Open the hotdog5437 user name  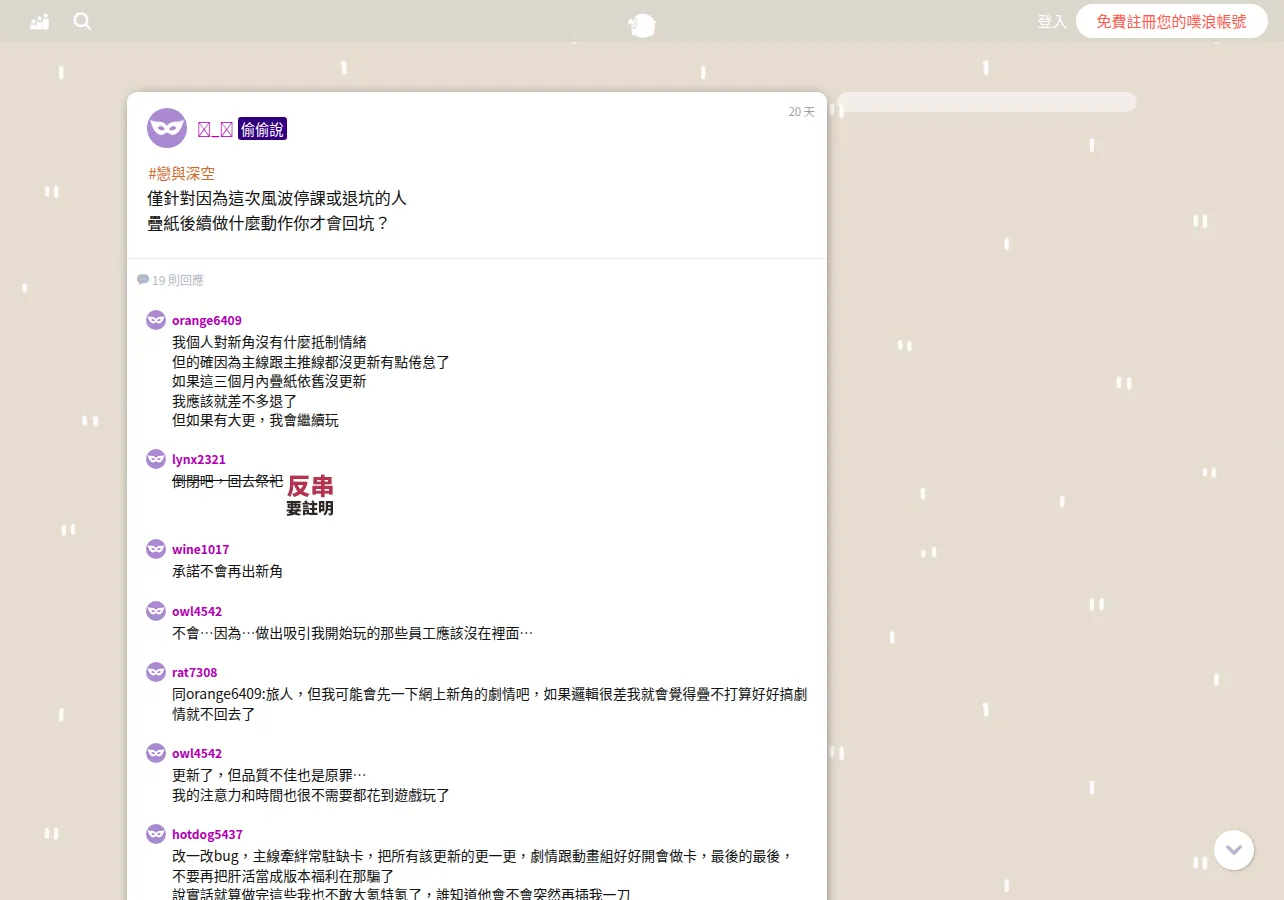(x=207, y=834)
